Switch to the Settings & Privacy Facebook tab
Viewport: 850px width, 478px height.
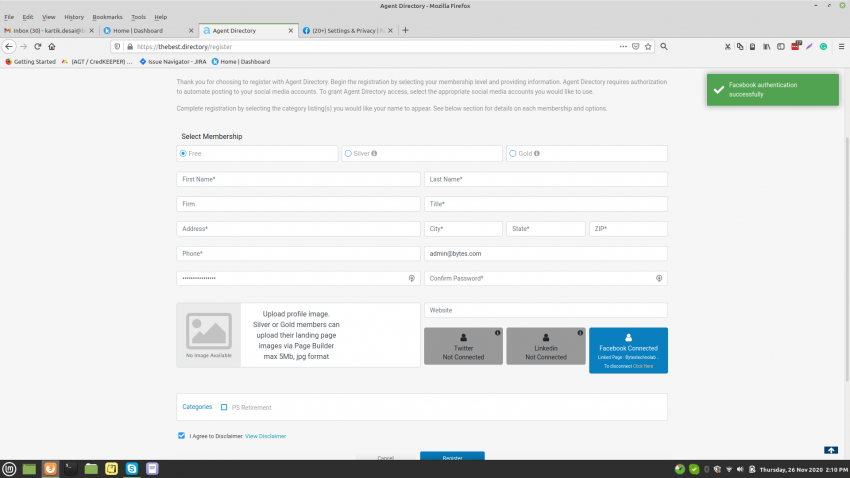(347, 30)
